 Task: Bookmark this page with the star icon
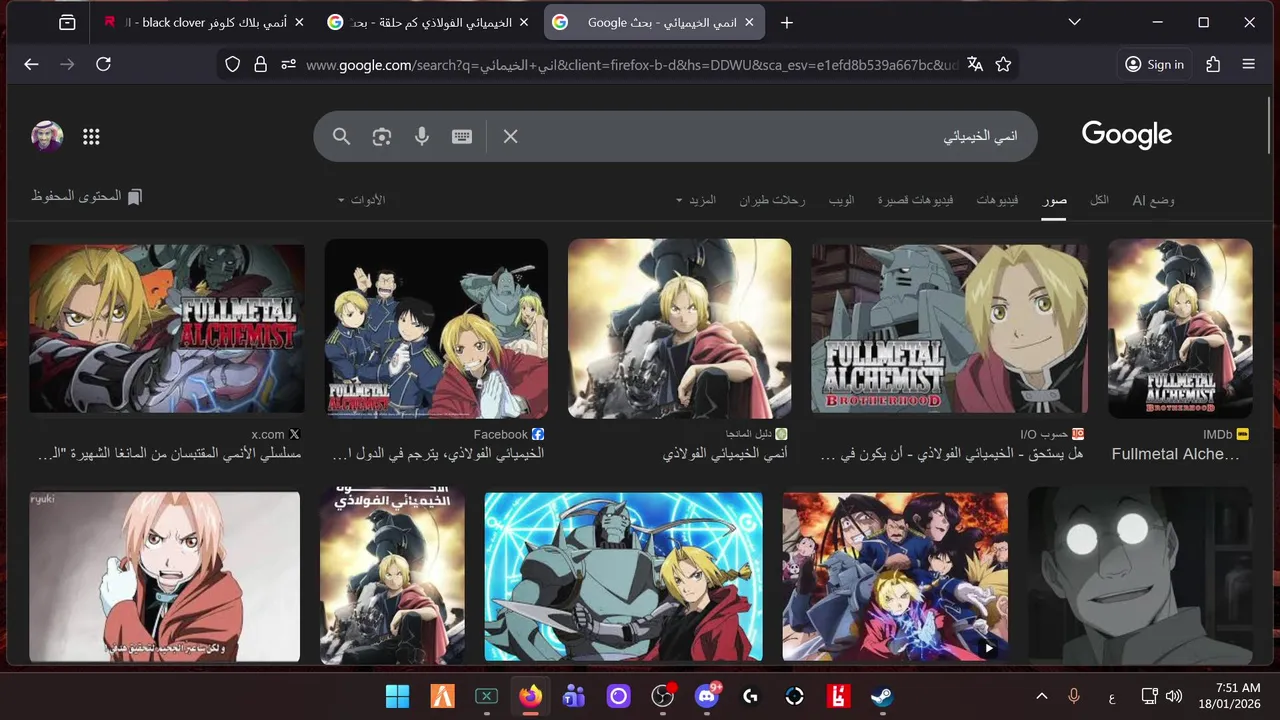tap(1003, 64)
